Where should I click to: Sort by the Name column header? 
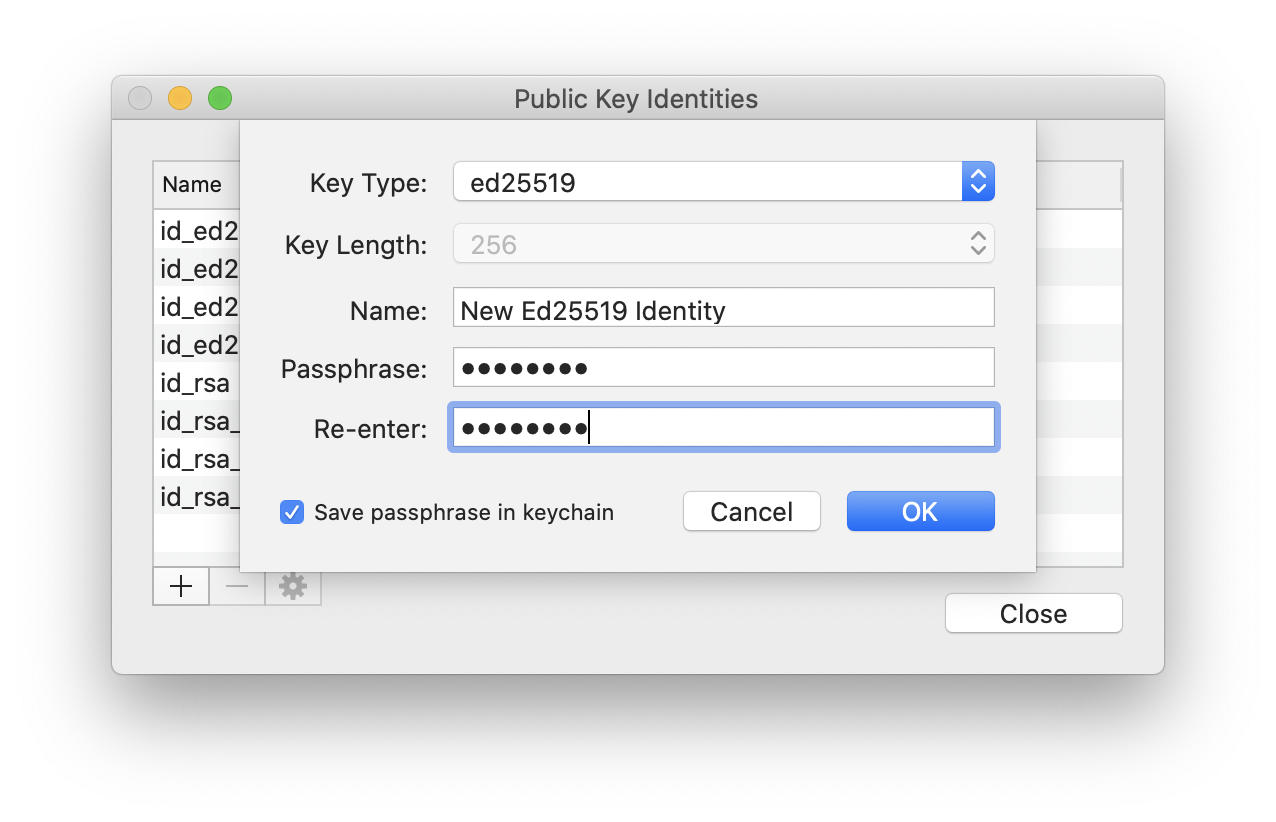coord(193,185)
